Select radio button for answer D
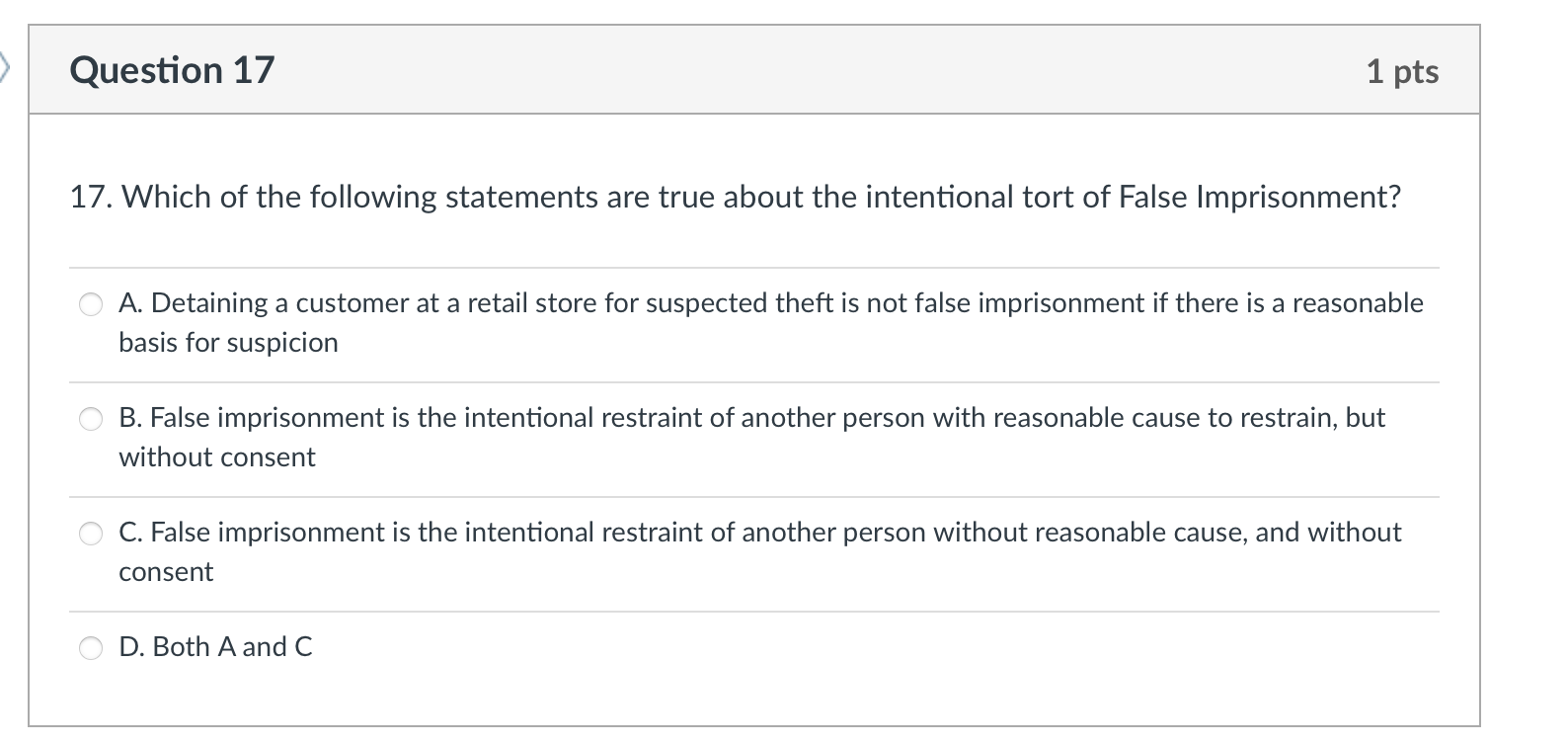The width and height of the screenshot is (1568, 745). click(x=90, y=648)
